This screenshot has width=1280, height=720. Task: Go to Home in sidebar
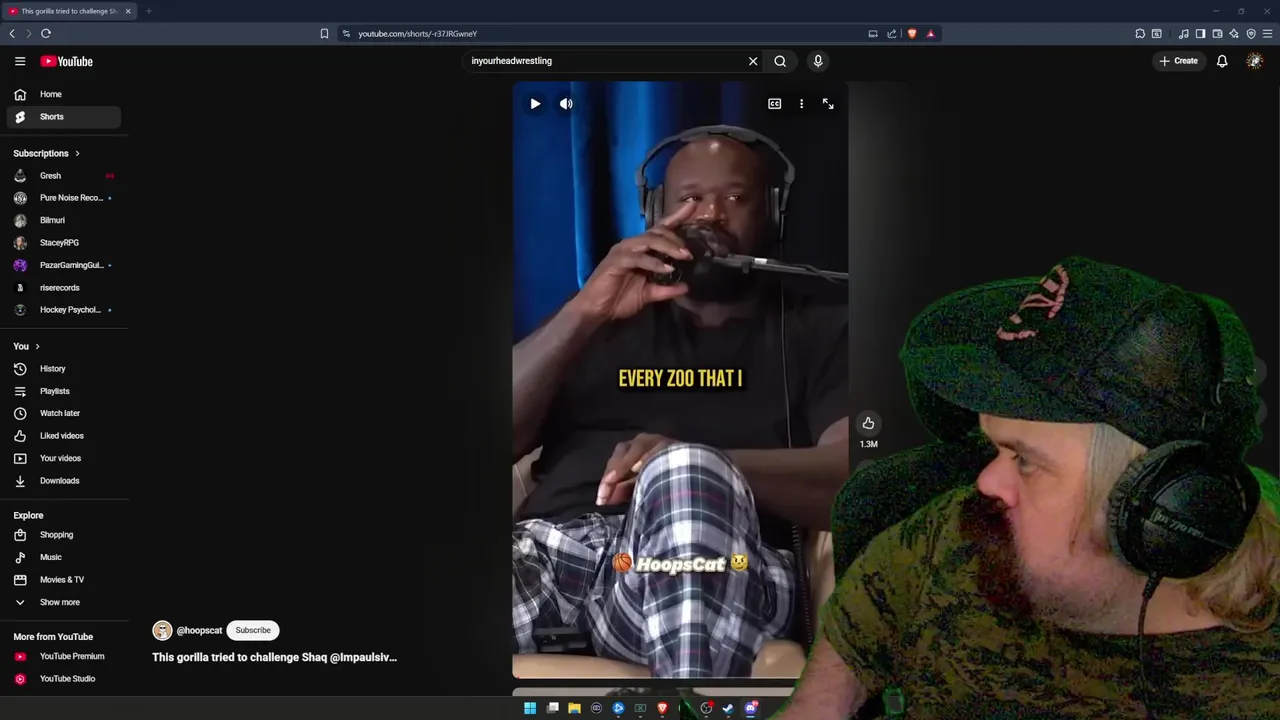tap(64, 94)
